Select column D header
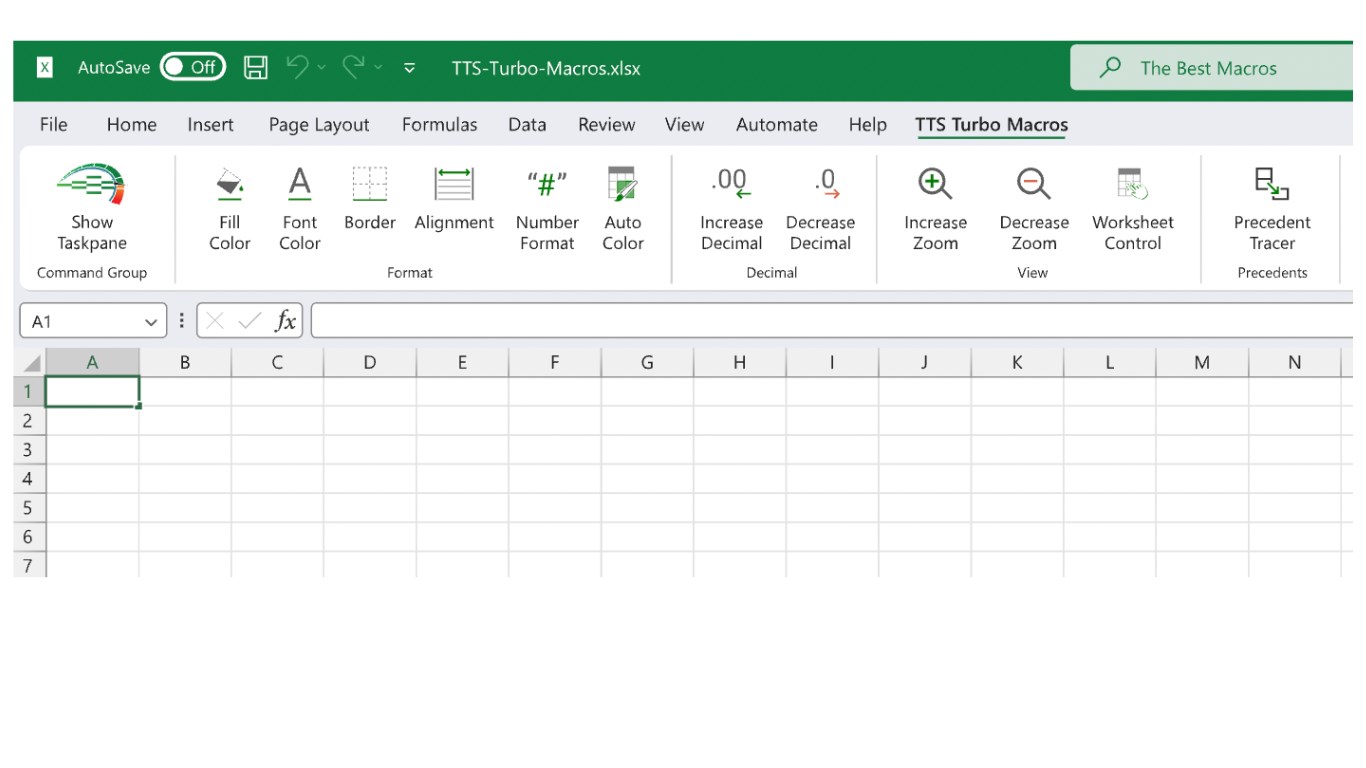Screen dimensions: 1366x768 [370, 363]
